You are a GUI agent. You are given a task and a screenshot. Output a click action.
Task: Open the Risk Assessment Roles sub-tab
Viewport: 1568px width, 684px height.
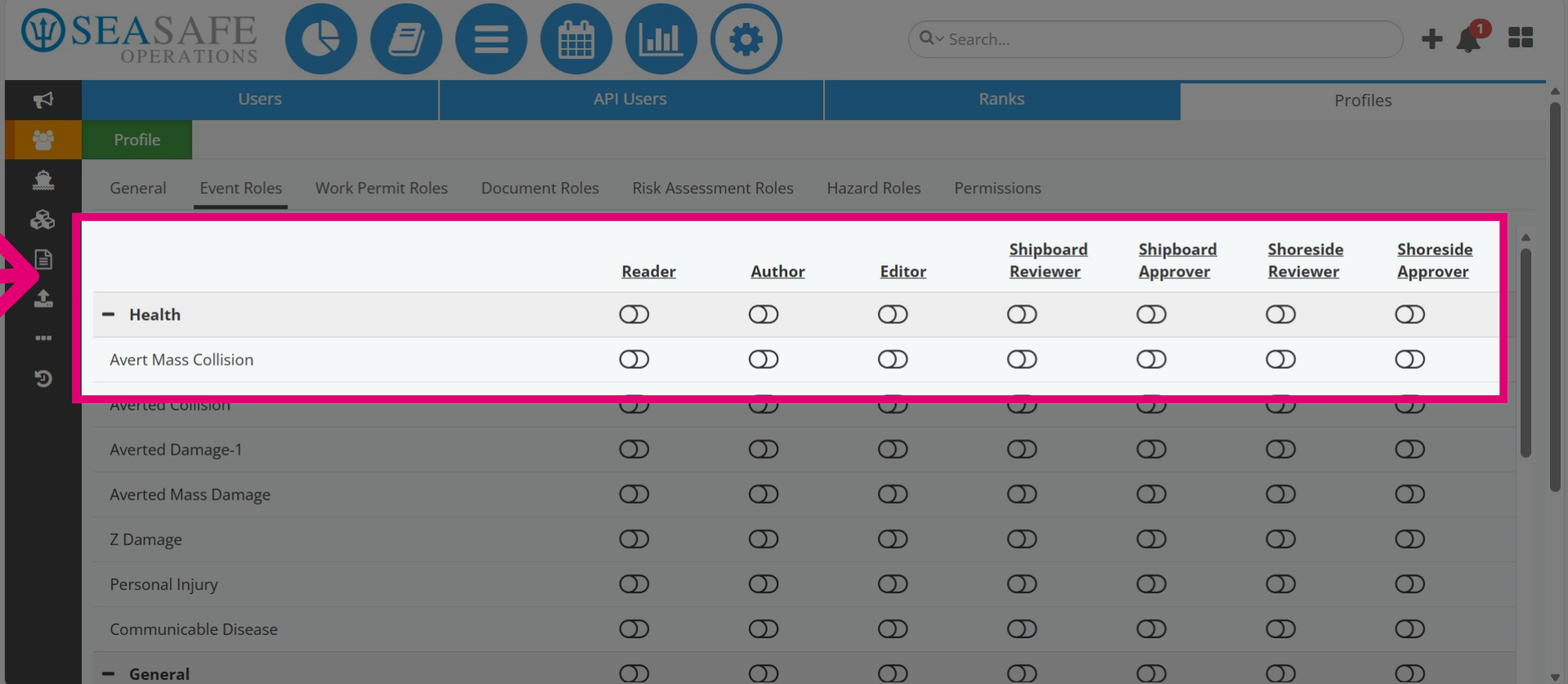click(x=713, y=188)
